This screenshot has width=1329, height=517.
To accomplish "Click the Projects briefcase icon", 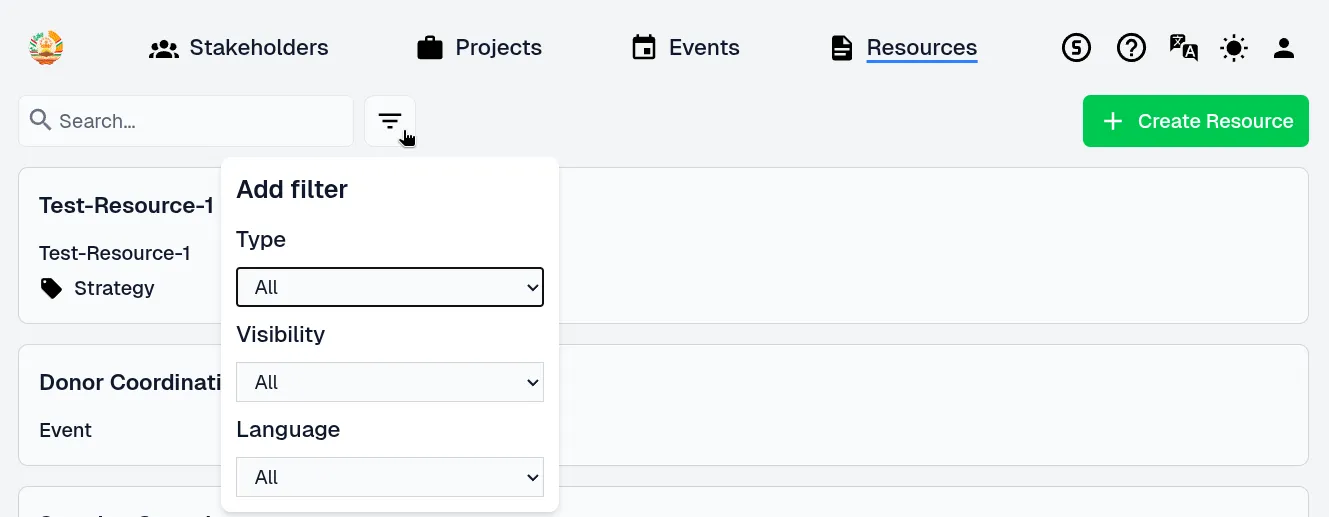I will (x=430, y=48).
